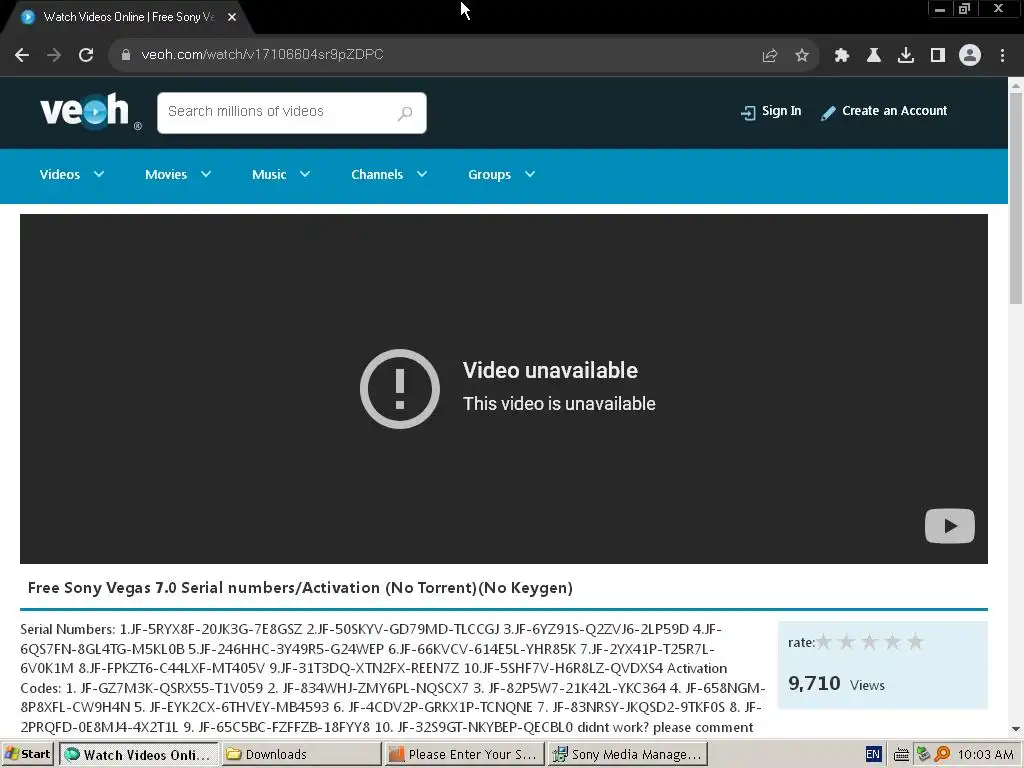Submit search with the magnifier icon
The image size is (1024, 768).
[x=406, y=113]
